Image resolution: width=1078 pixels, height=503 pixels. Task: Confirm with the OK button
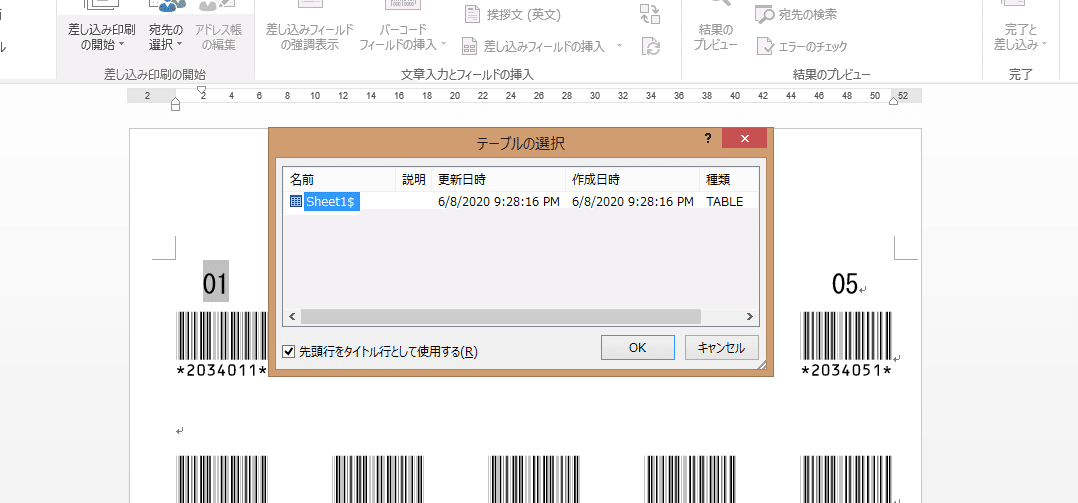(x=637, y=348)
